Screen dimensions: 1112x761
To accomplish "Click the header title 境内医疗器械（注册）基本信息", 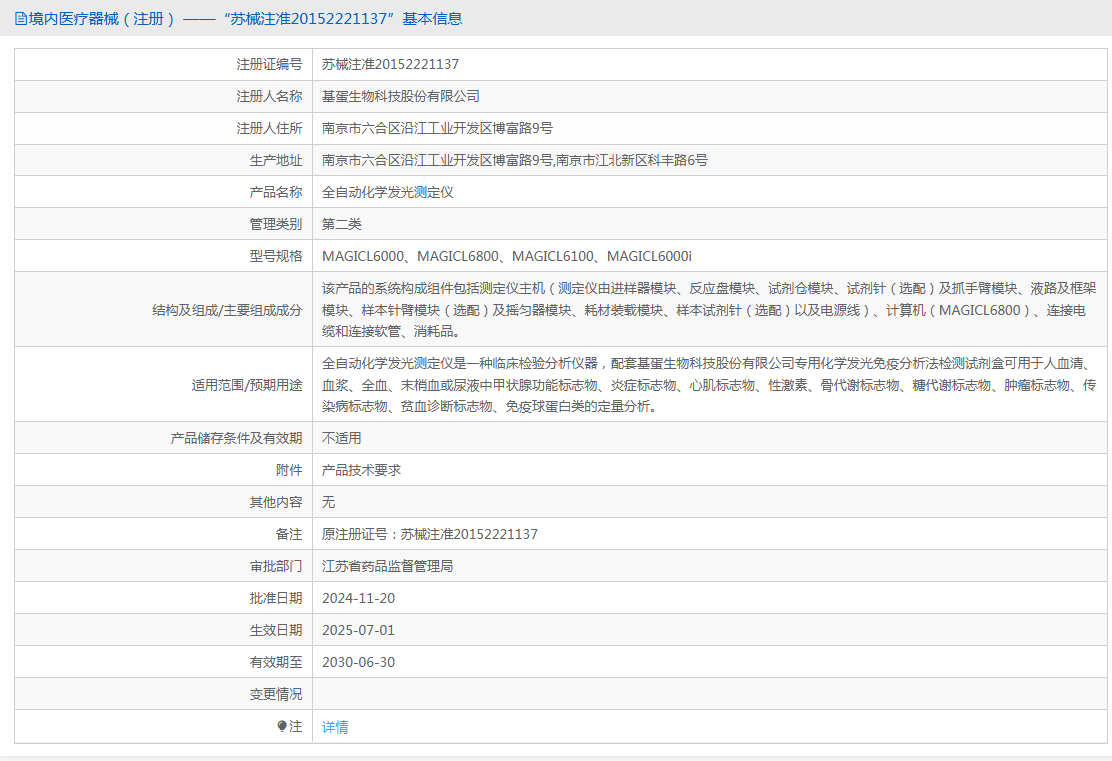I will click(x=245, y=18).
